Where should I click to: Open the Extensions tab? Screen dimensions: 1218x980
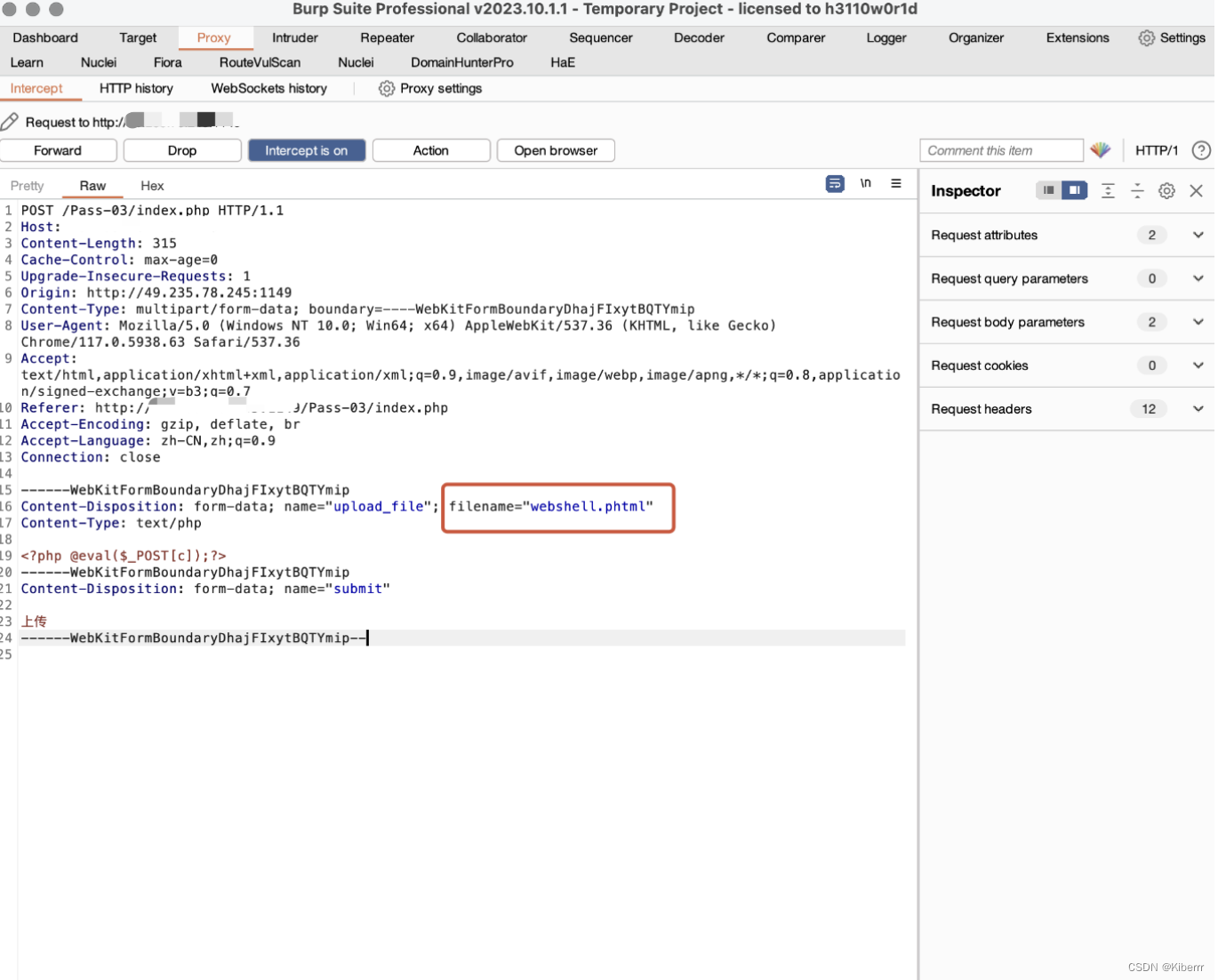pyautogui.click(x=1078, y=37)
